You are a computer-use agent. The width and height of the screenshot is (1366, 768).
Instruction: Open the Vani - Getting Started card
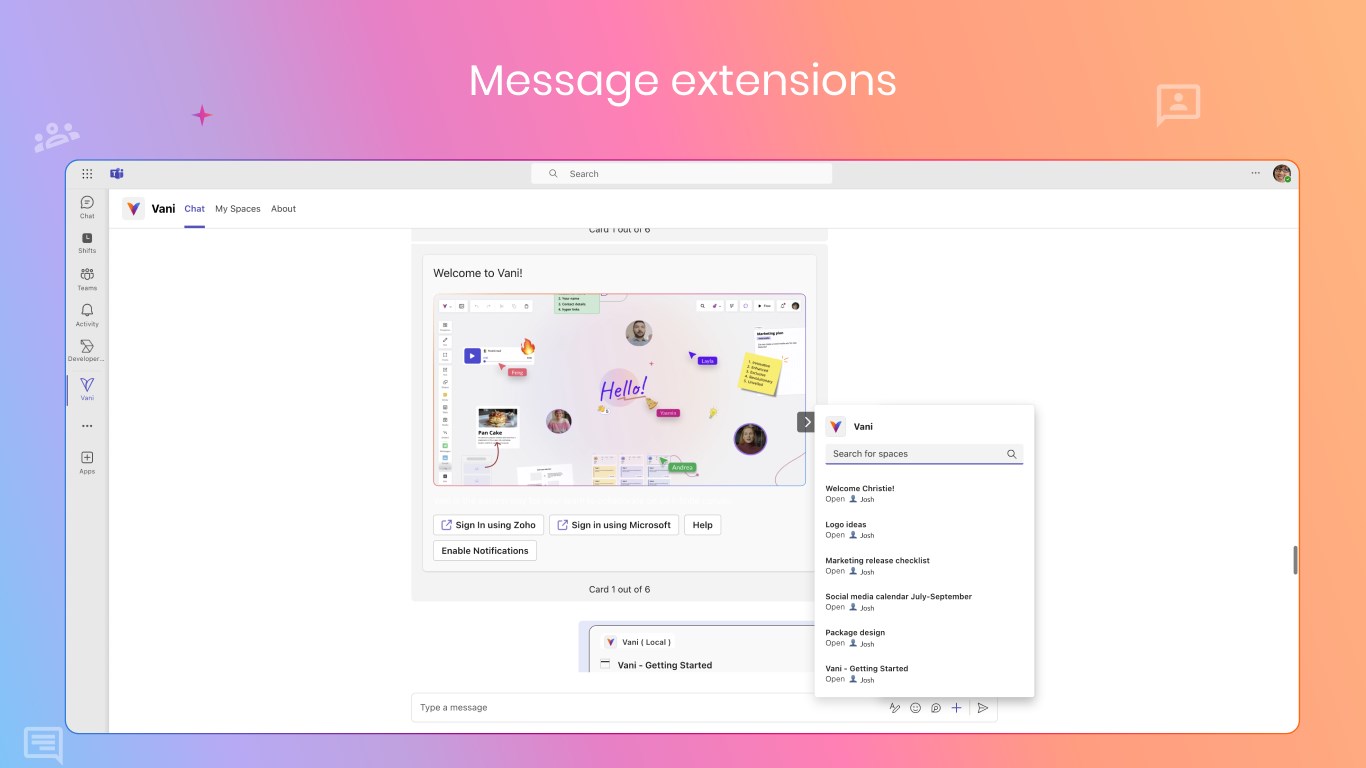(665, 665)
